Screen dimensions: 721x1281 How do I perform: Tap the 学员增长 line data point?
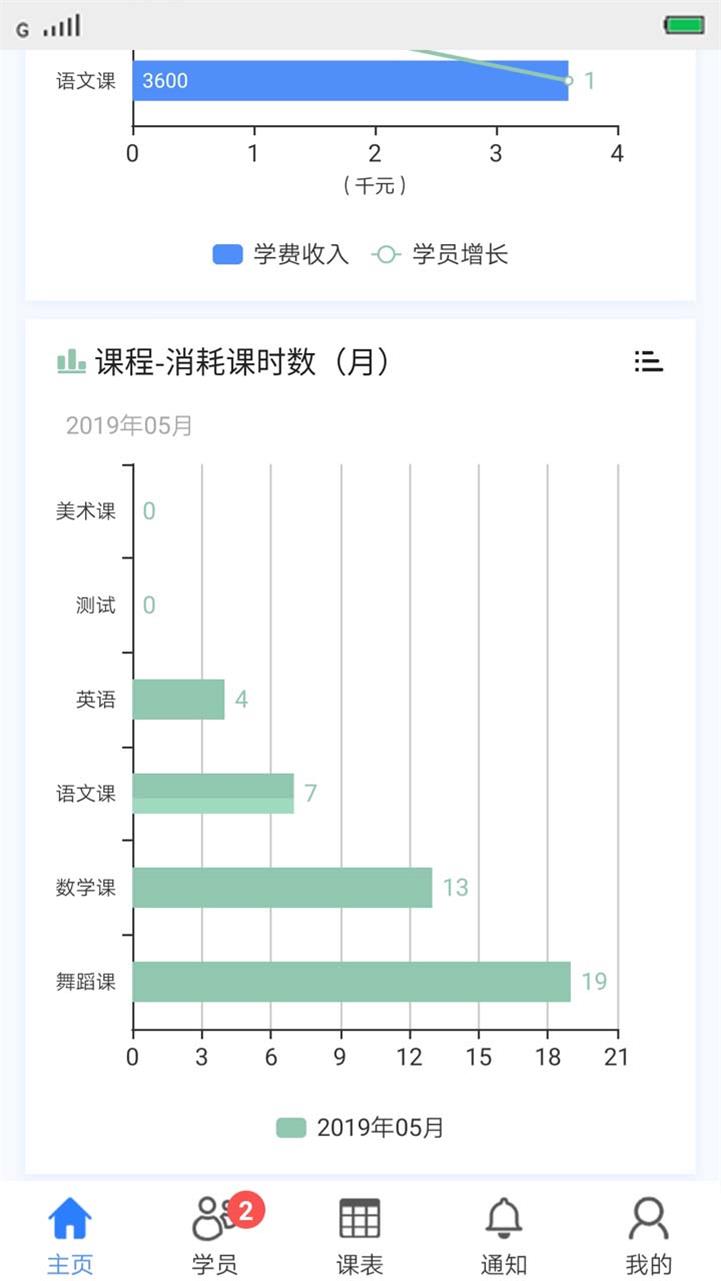tap(568, 81)
